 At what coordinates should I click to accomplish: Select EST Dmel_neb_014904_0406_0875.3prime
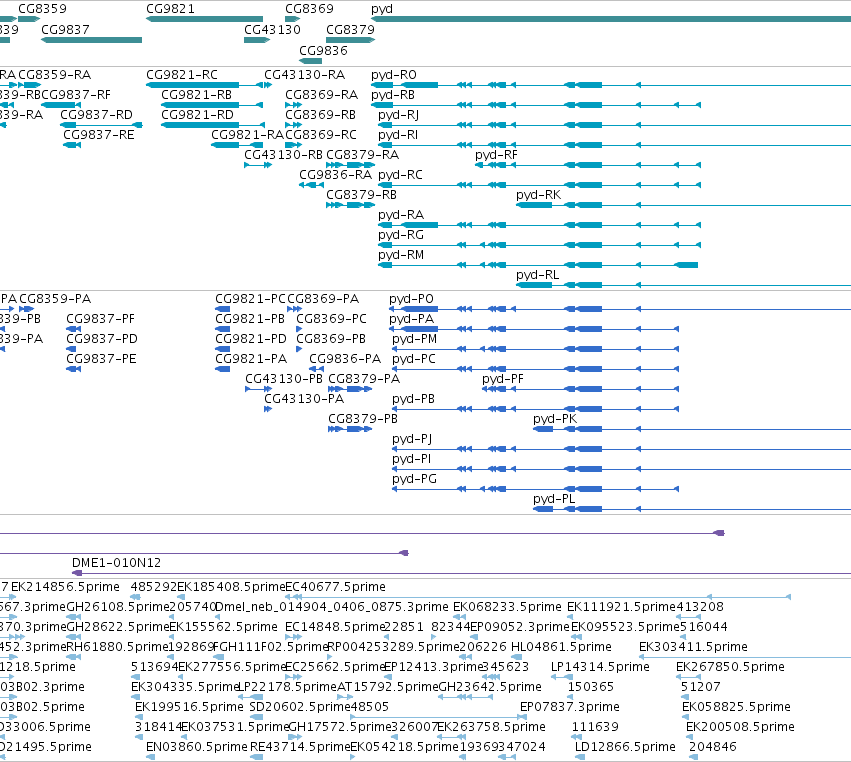point(332,607)
